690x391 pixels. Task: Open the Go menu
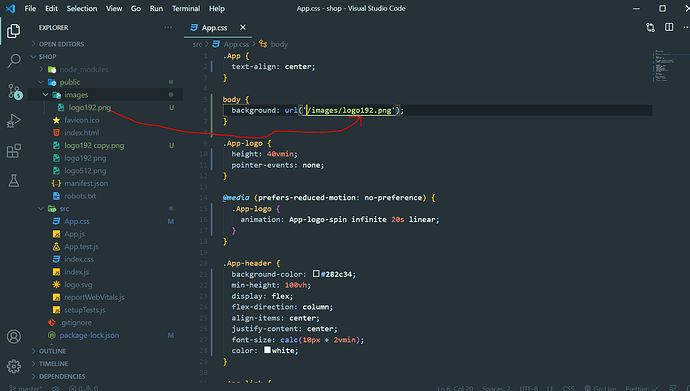coord(136,8)
